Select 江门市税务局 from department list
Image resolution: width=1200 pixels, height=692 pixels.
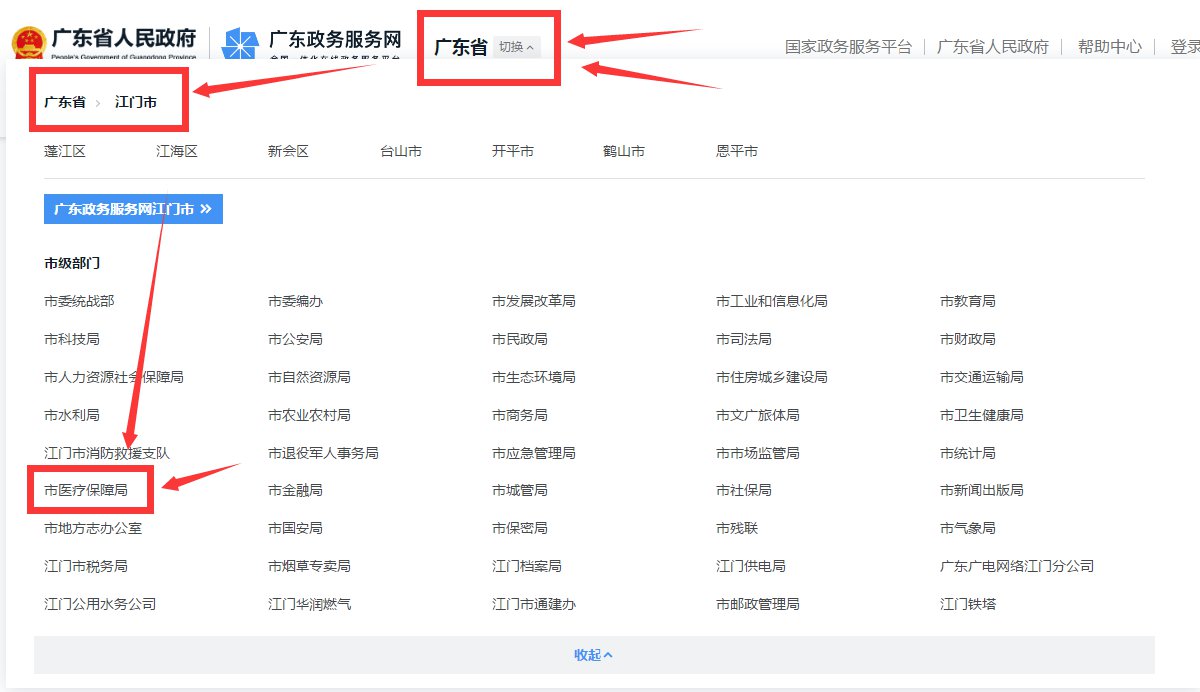pos(86,566)
